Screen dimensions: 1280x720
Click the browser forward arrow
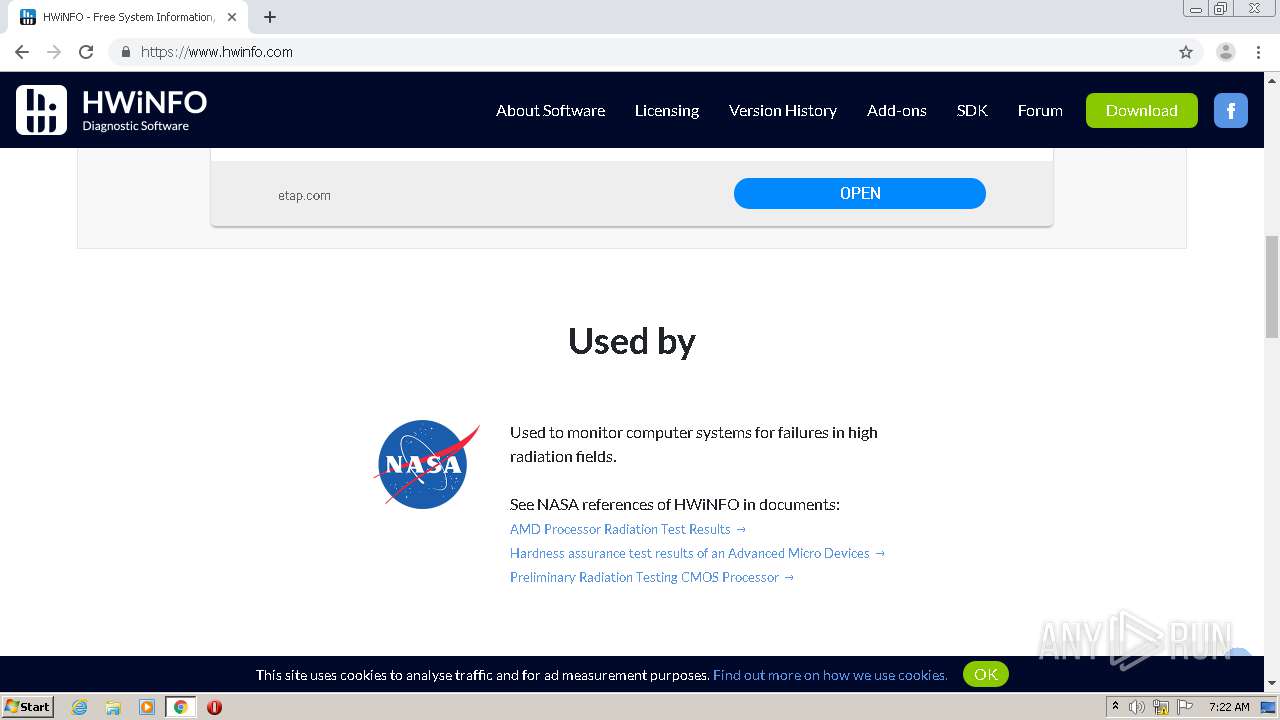click(54, 52)
